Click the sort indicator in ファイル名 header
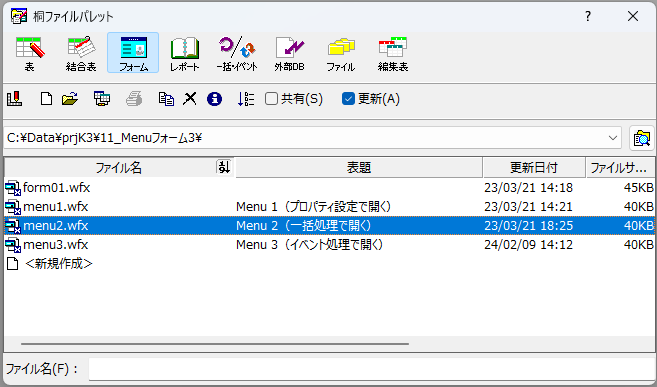This screenshot has width=657, height=387. click(224, 168)
